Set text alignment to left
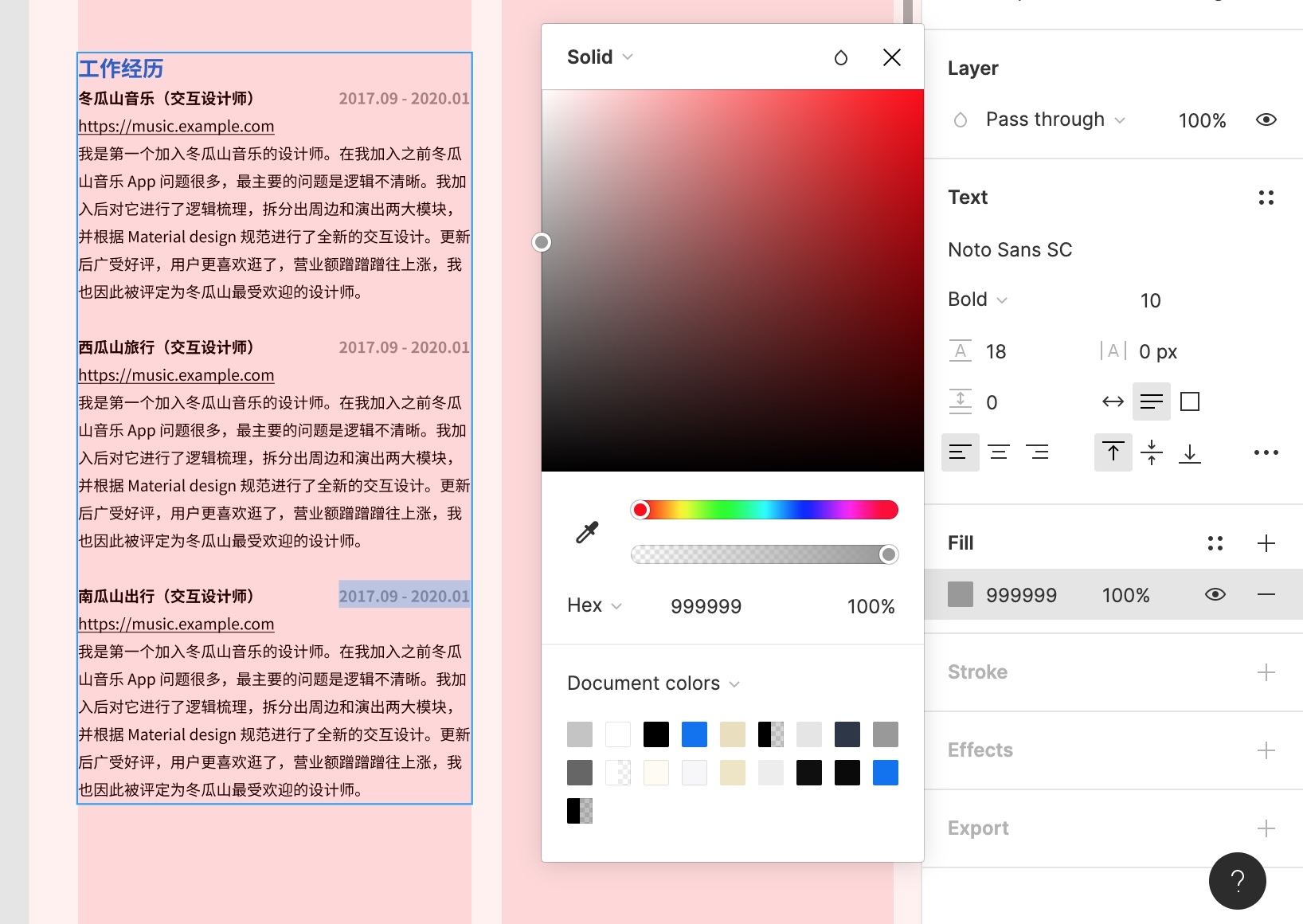This screenshot has width=1303, height=924. point(961,452)
